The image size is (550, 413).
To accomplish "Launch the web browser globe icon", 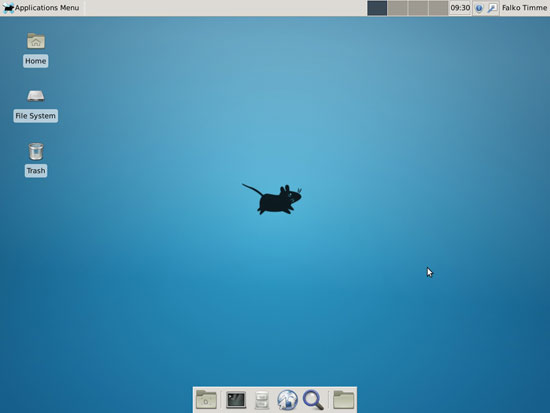I will (x=287, y=400).
